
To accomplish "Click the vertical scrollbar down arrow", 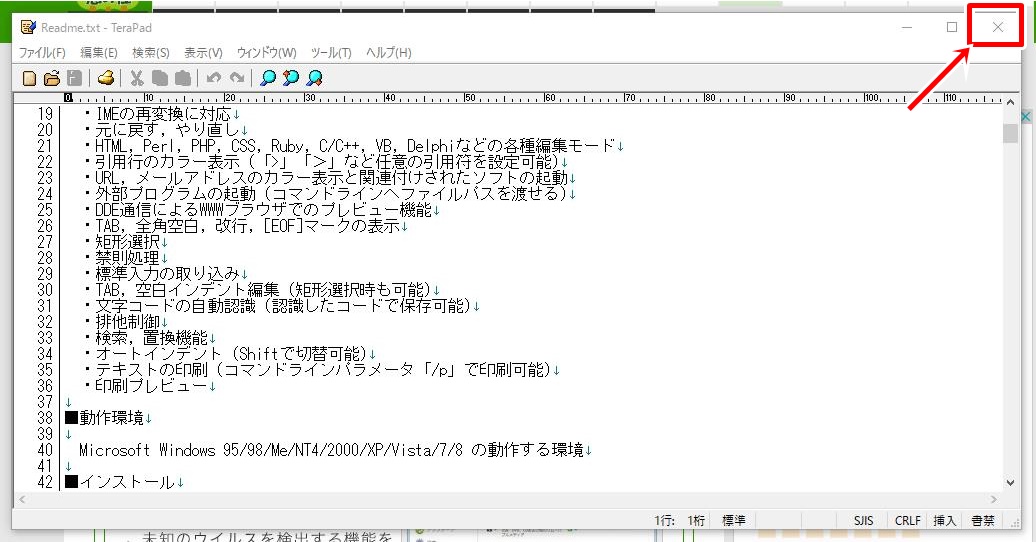I will pos(1010,483).
